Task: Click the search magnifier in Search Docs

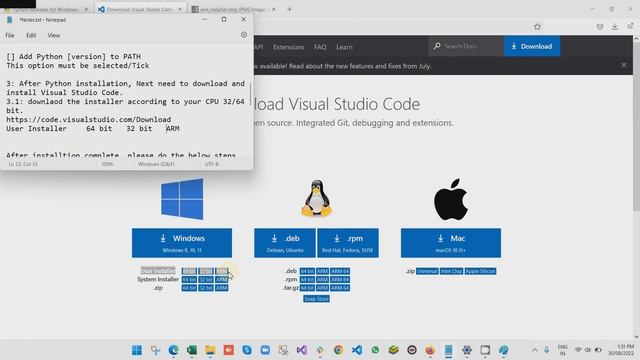Action: [x=437, y=46]
